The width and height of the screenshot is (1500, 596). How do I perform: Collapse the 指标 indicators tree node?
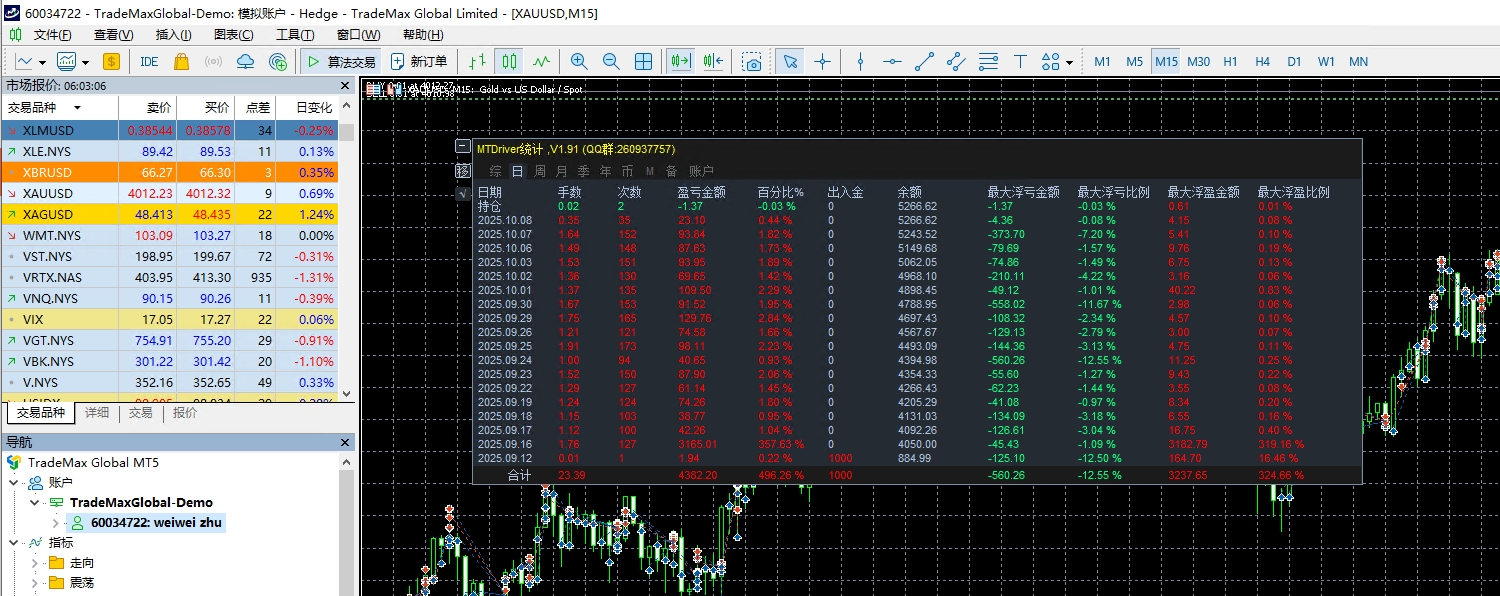tap(15, 543)
